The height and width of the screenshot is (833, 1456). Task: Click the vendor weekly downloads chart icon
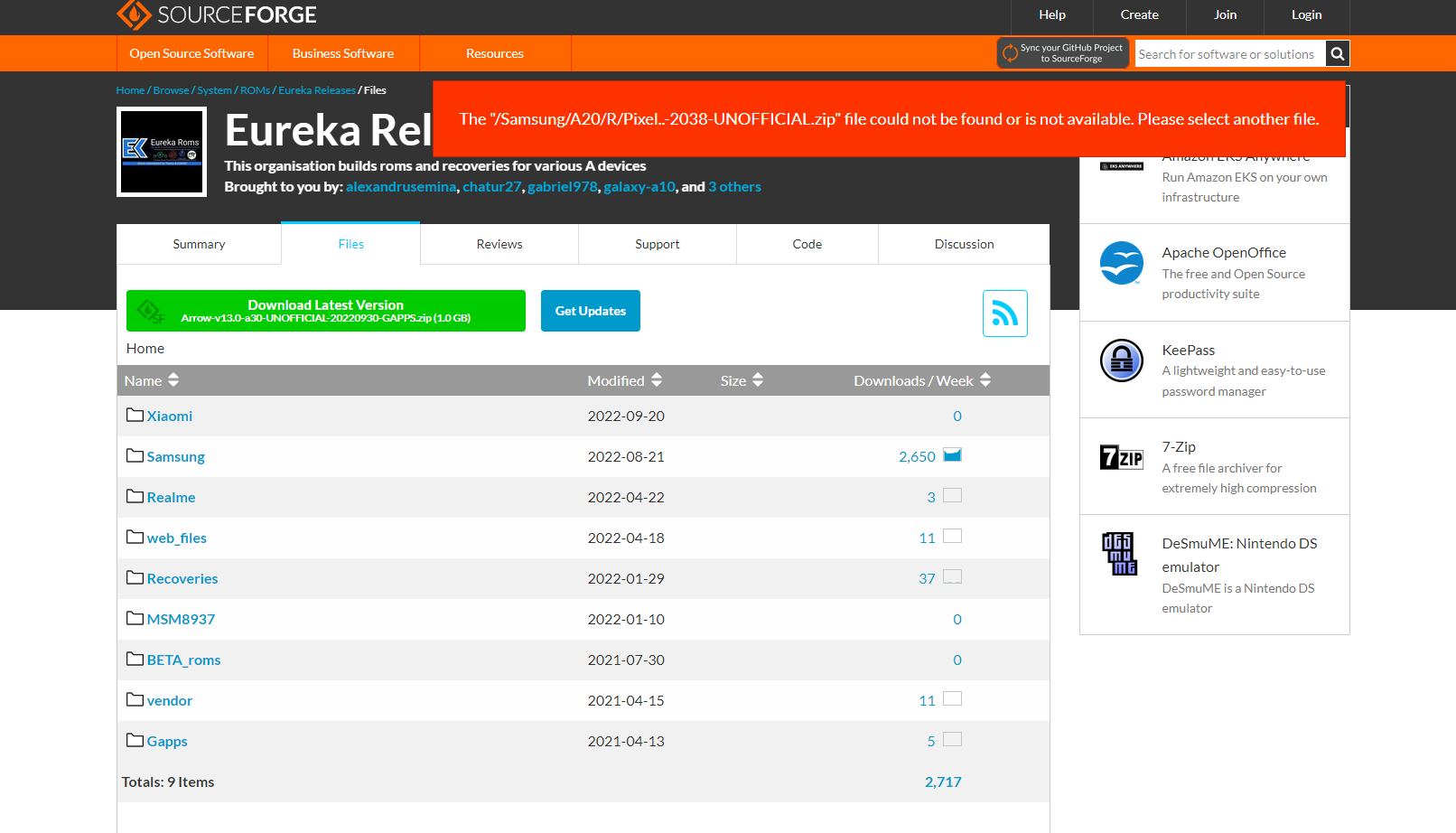pos(952,698)
